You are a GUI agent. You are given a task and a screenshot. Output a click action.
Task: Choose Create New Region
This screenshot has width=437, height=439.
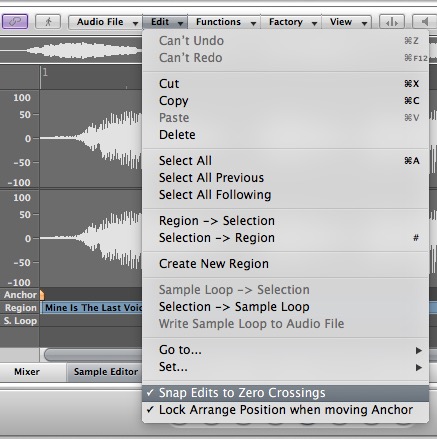[x=285, y=264]
